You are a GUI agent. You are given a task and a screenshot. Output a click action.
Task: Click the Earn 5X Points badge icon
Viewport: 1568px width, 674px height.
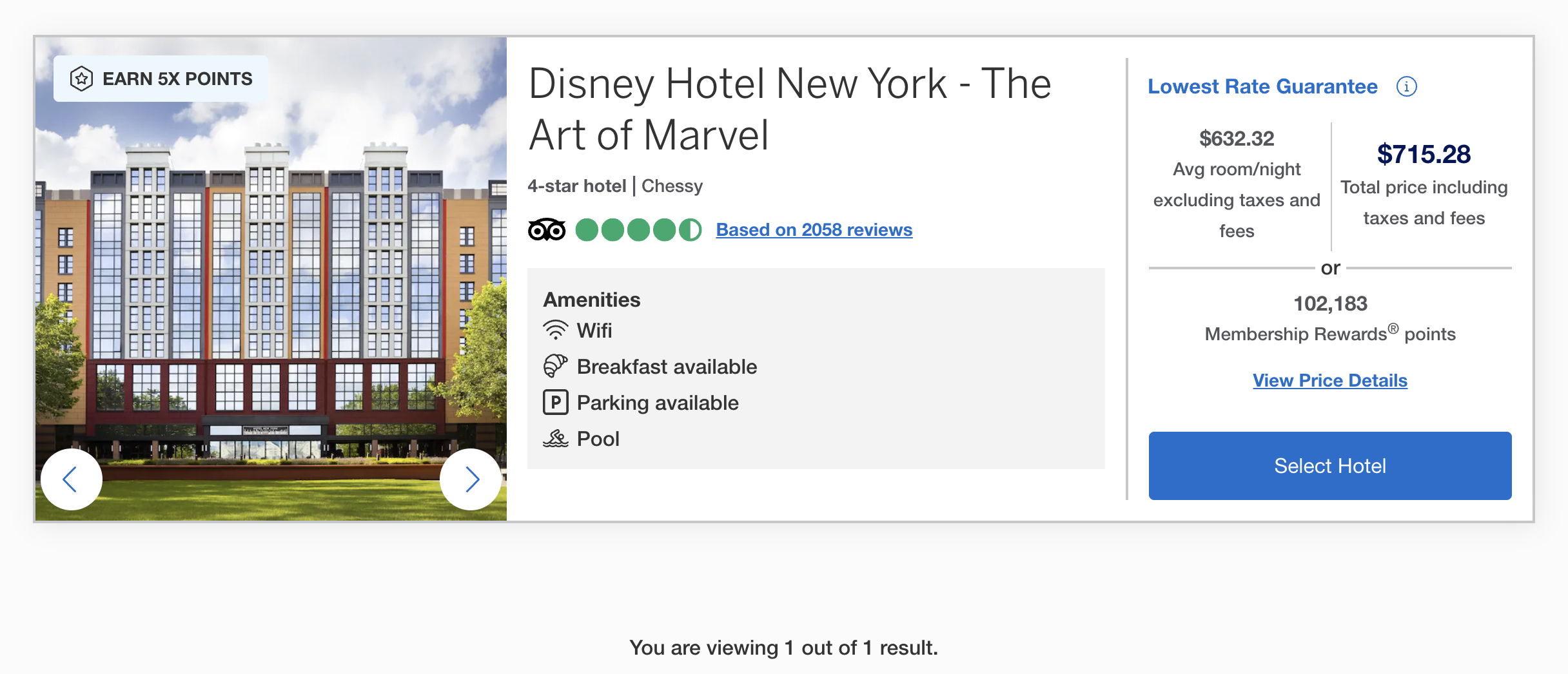click(82, 79)
